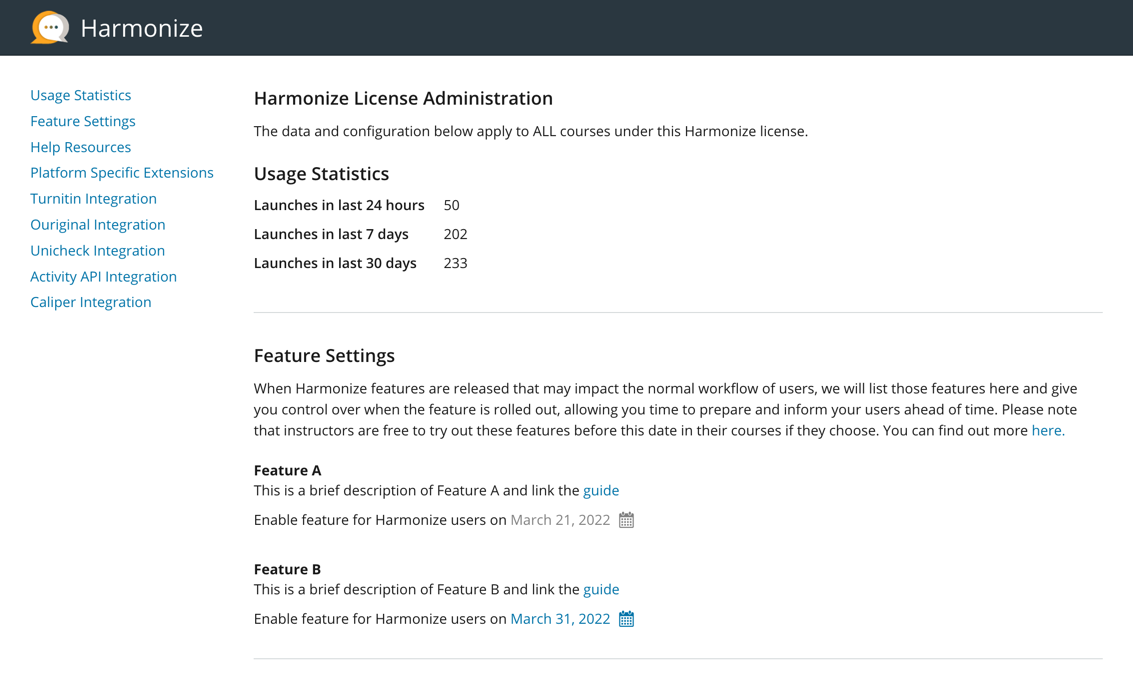This screenshot has width=1133, height=676.
Task: Open the calendar picker for Feature B
Action: pos(626,619)
